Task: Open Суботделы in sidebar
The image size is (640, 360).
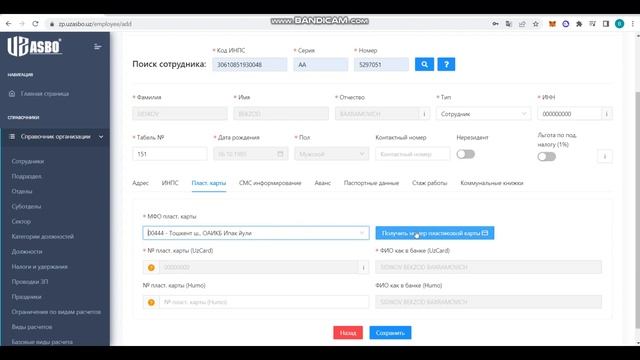Action: [x=26, y=206]
